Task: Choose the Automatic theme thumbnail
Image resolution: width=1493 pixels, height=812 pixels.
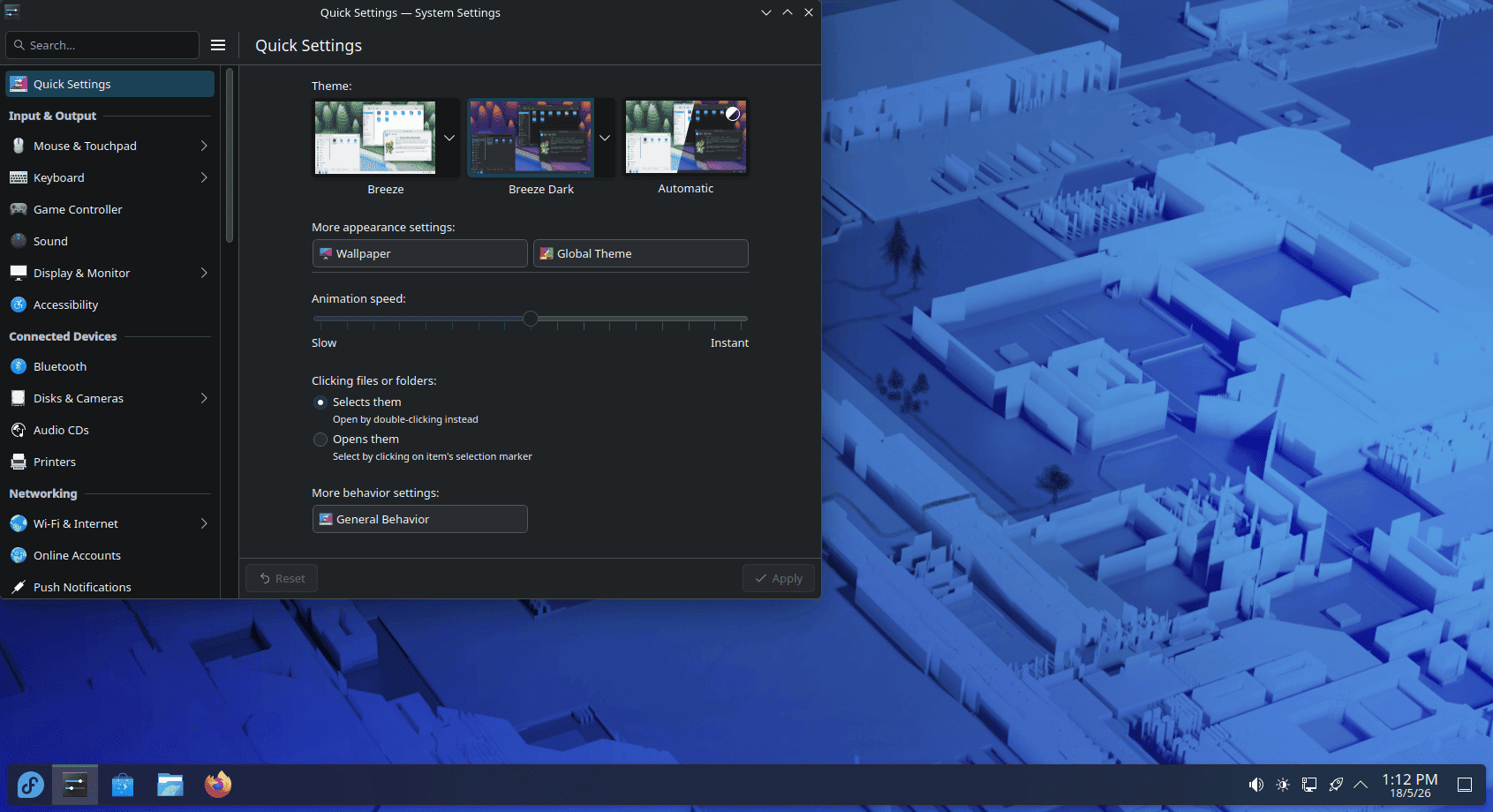Action: pyautogui.click(x=686, y=137)
